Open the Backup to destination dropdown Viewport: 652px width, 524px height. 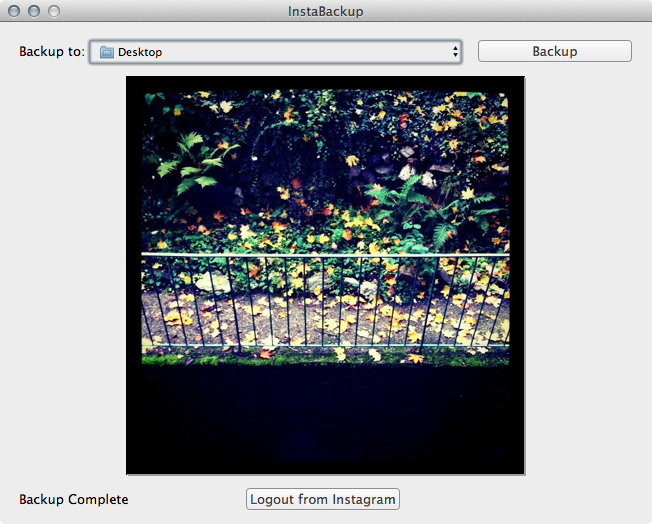coord(276,52)
